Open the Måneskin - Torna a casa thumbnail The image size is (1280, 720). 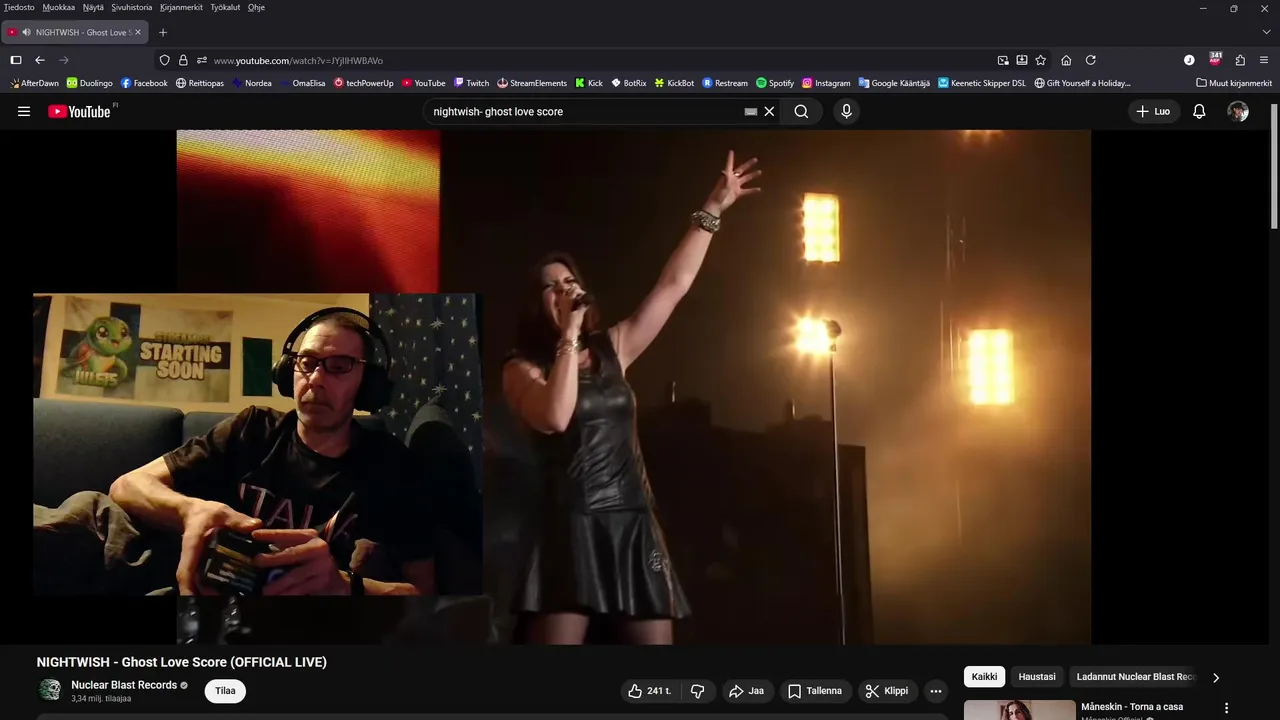[1019, 710]
